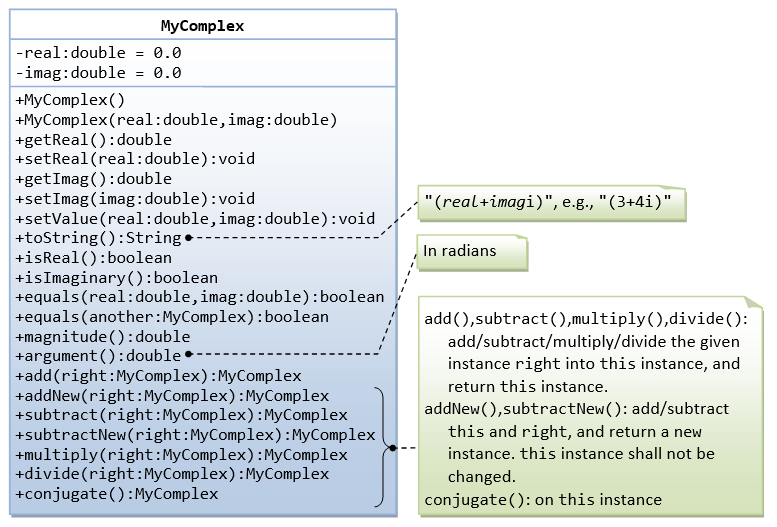The image size is (777, 527).
Task: Click the +getReal():double method
Action: 94,140
